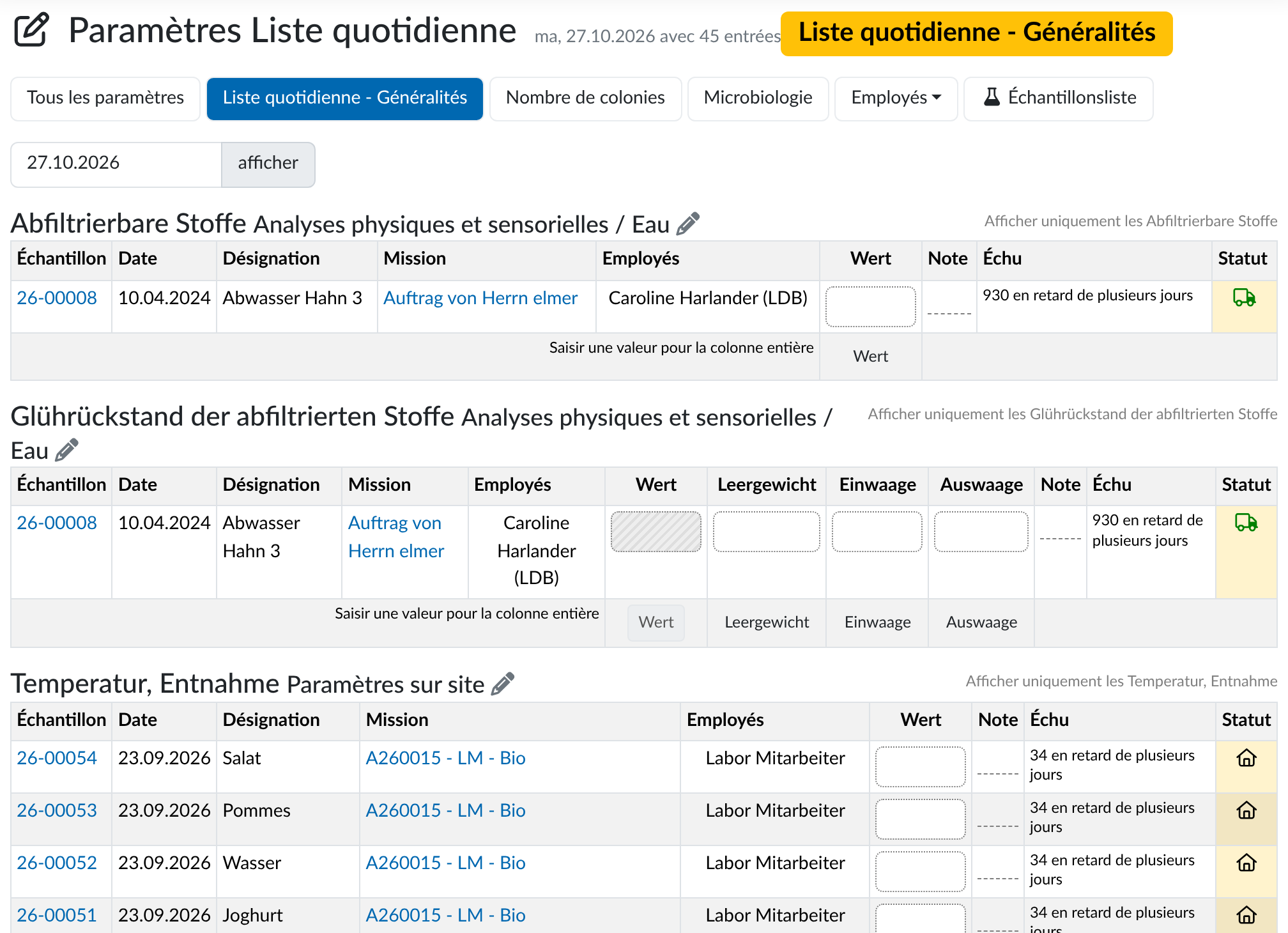Click the Auswaage input in Glührückstand row
The height and width of the screenshot is (933, 1288).
(x=981, y=531)
